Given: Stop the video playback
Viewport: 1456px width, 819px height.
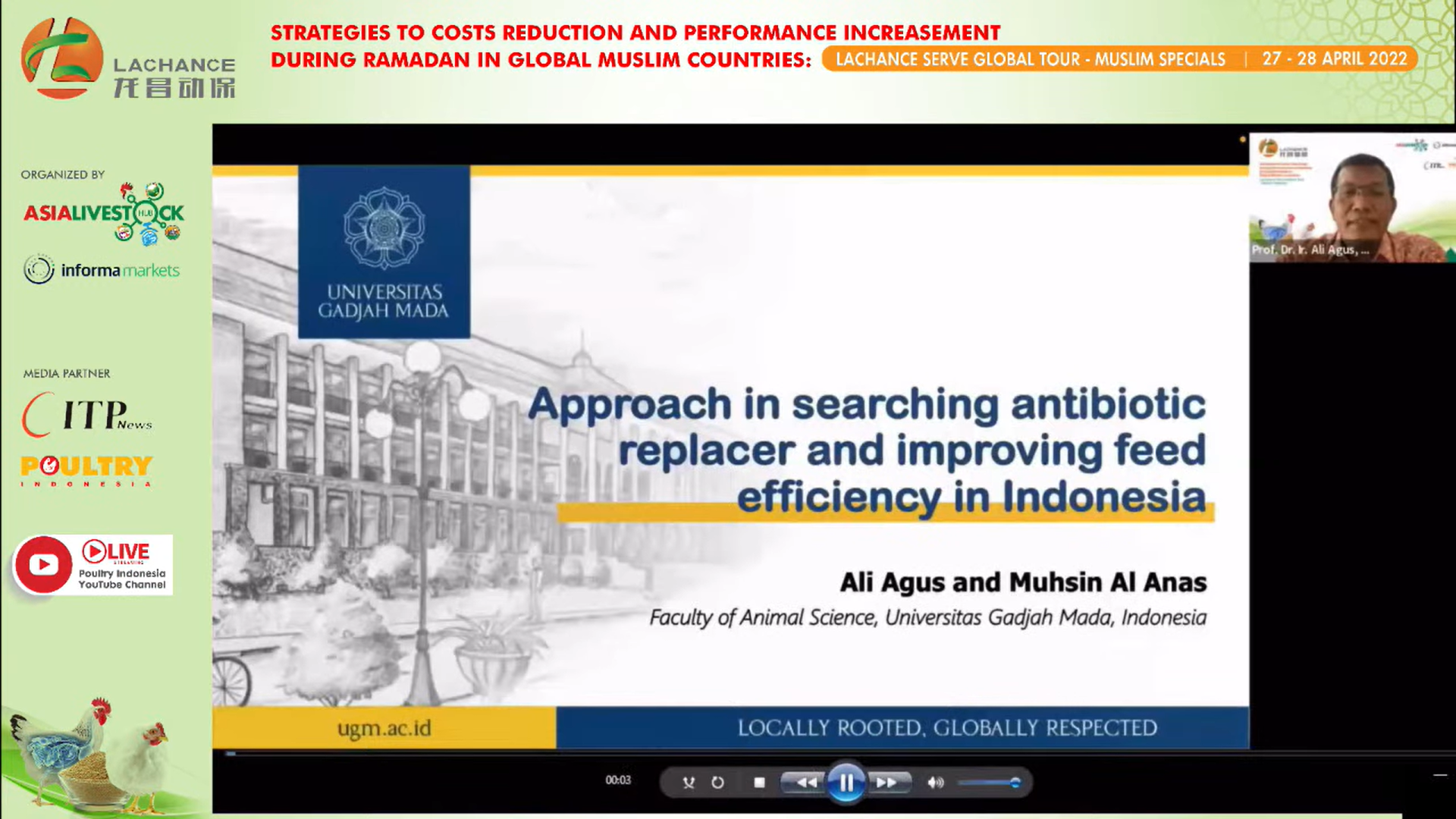Looking at the screenshot, I should pos(759,782).
